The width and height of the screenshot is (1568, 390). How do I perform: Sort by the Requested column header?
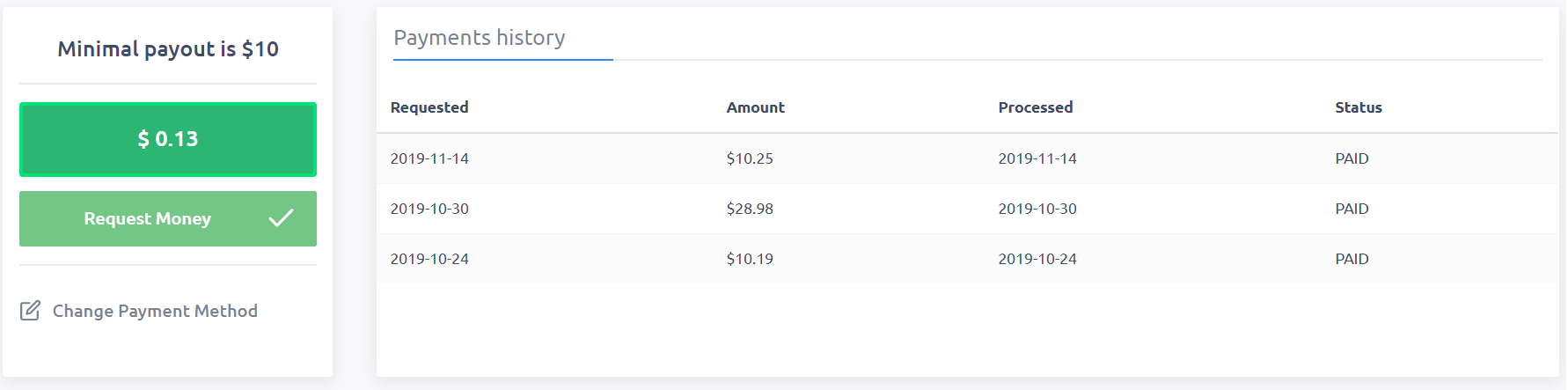click(429, 107)
